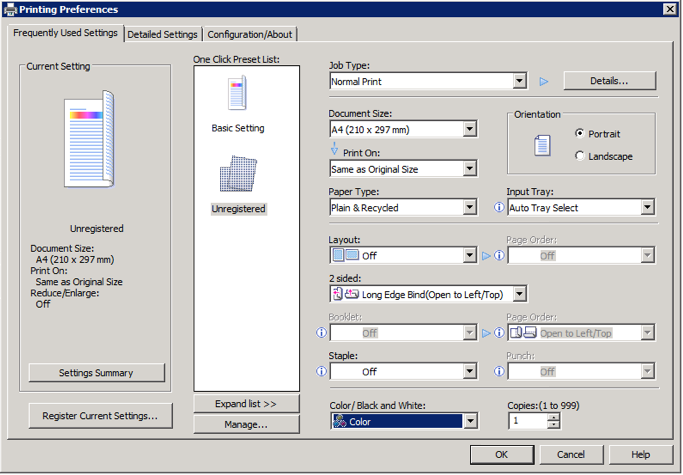Open the Paper Type dropdown
This screenshot has height=475, width=683.
pos(469,207)
